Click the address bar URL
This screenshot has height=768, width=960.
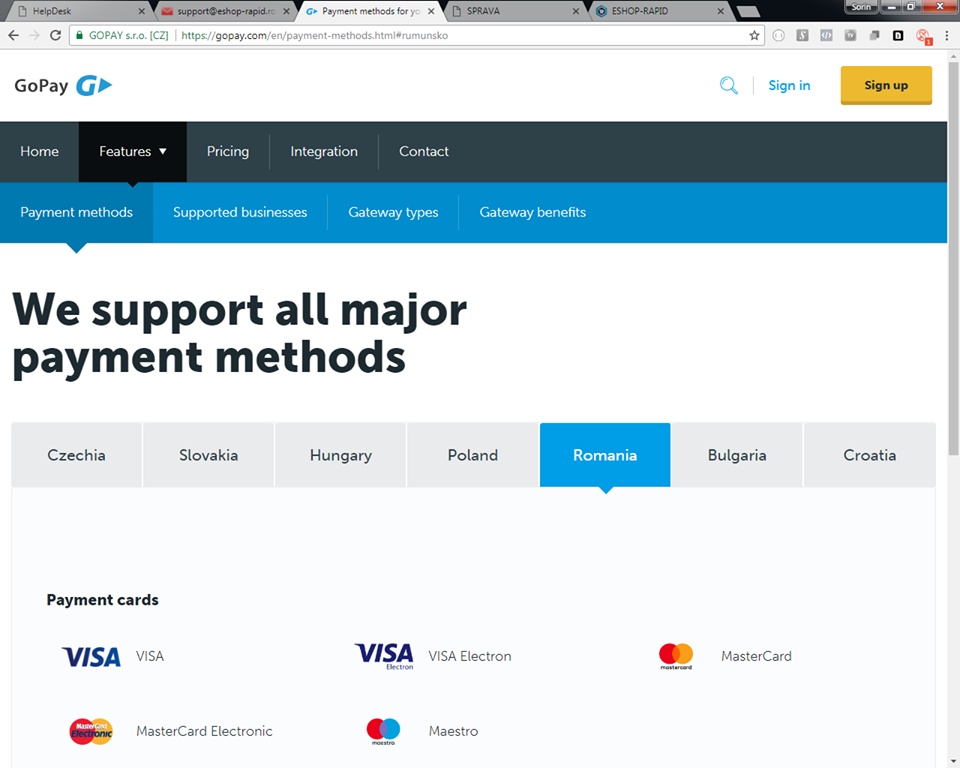(315, 36)
